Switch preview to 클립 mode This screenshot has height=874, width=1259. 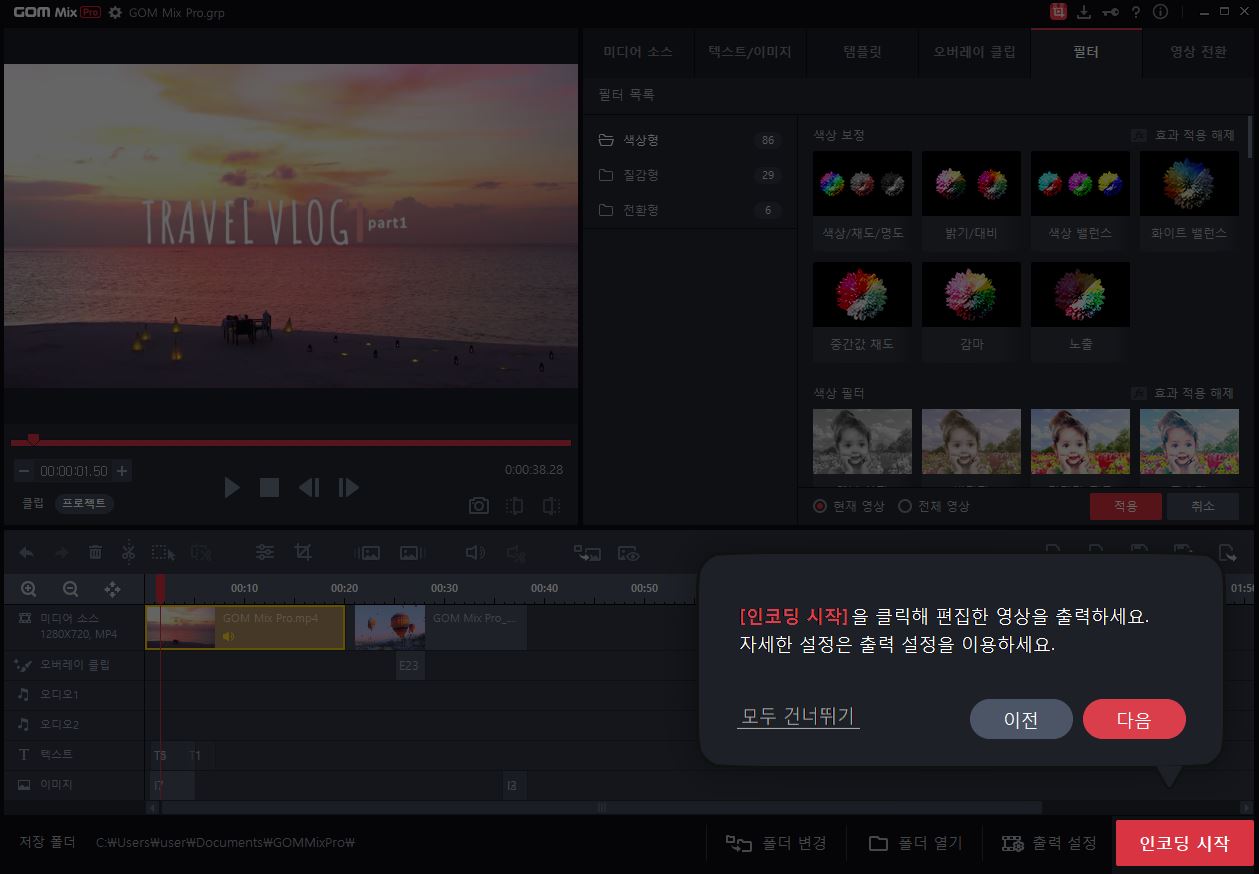pos(33,503)
